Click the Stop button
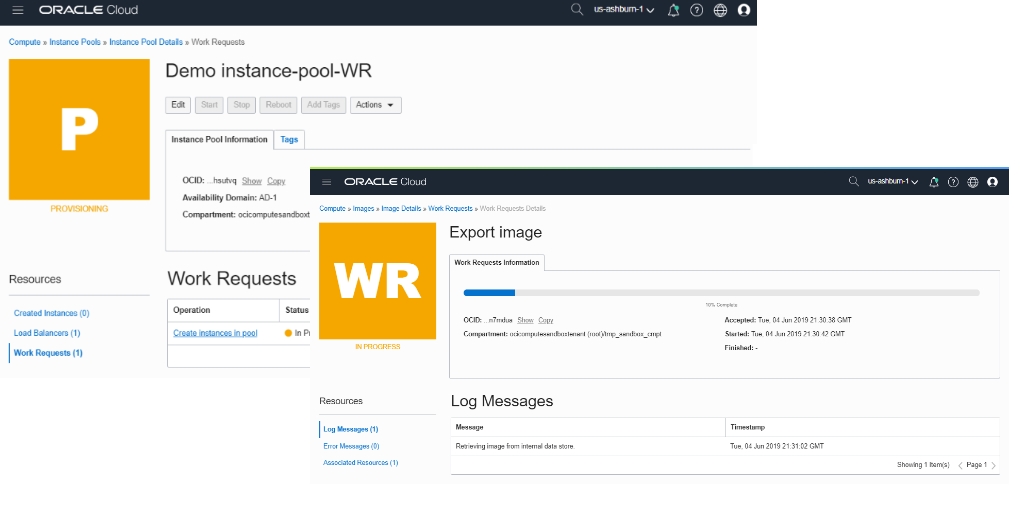The image size is (1024, 506). pos(242,105)
